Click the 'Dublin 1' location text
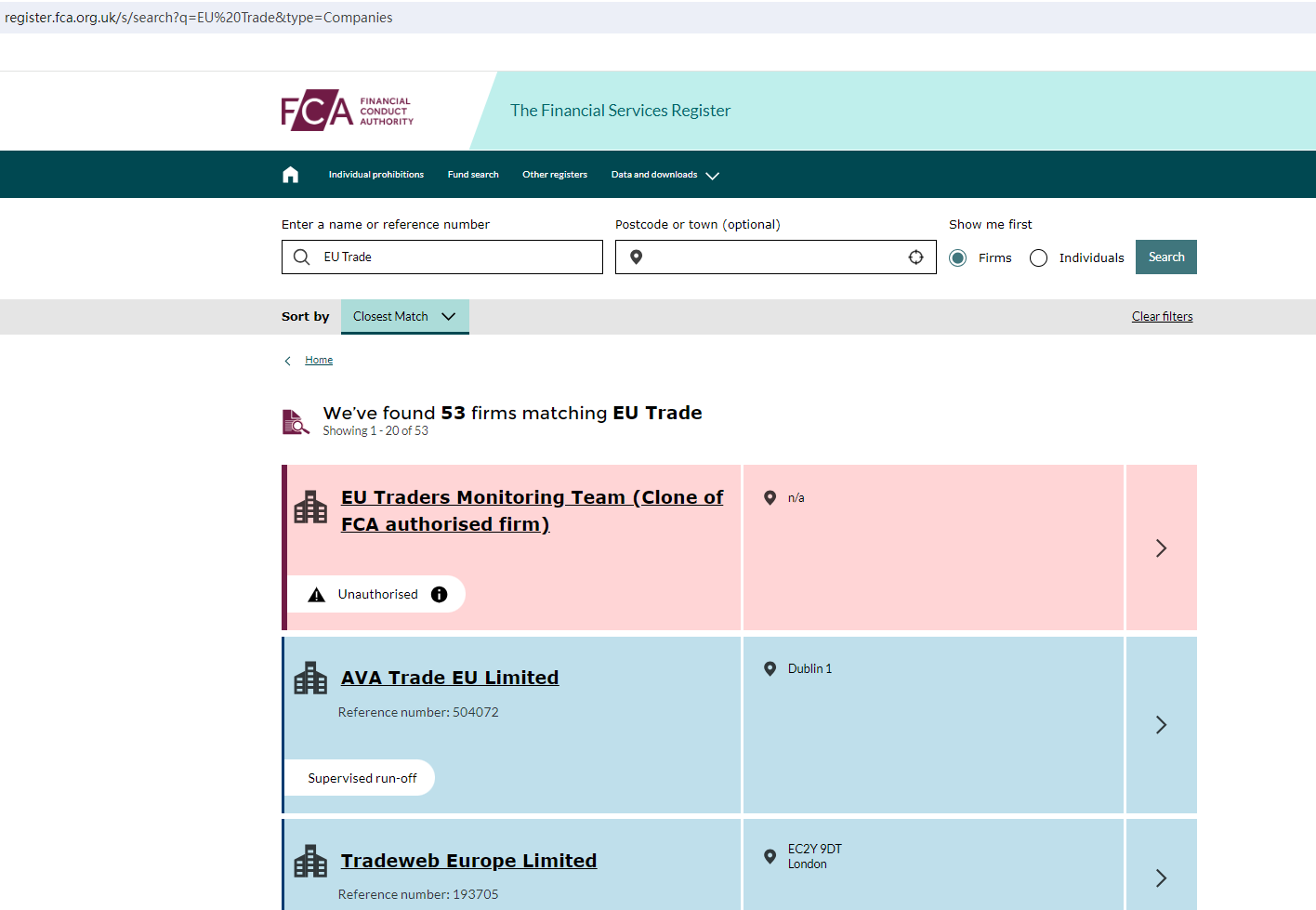1316x910 pixels. click(810, 669)
